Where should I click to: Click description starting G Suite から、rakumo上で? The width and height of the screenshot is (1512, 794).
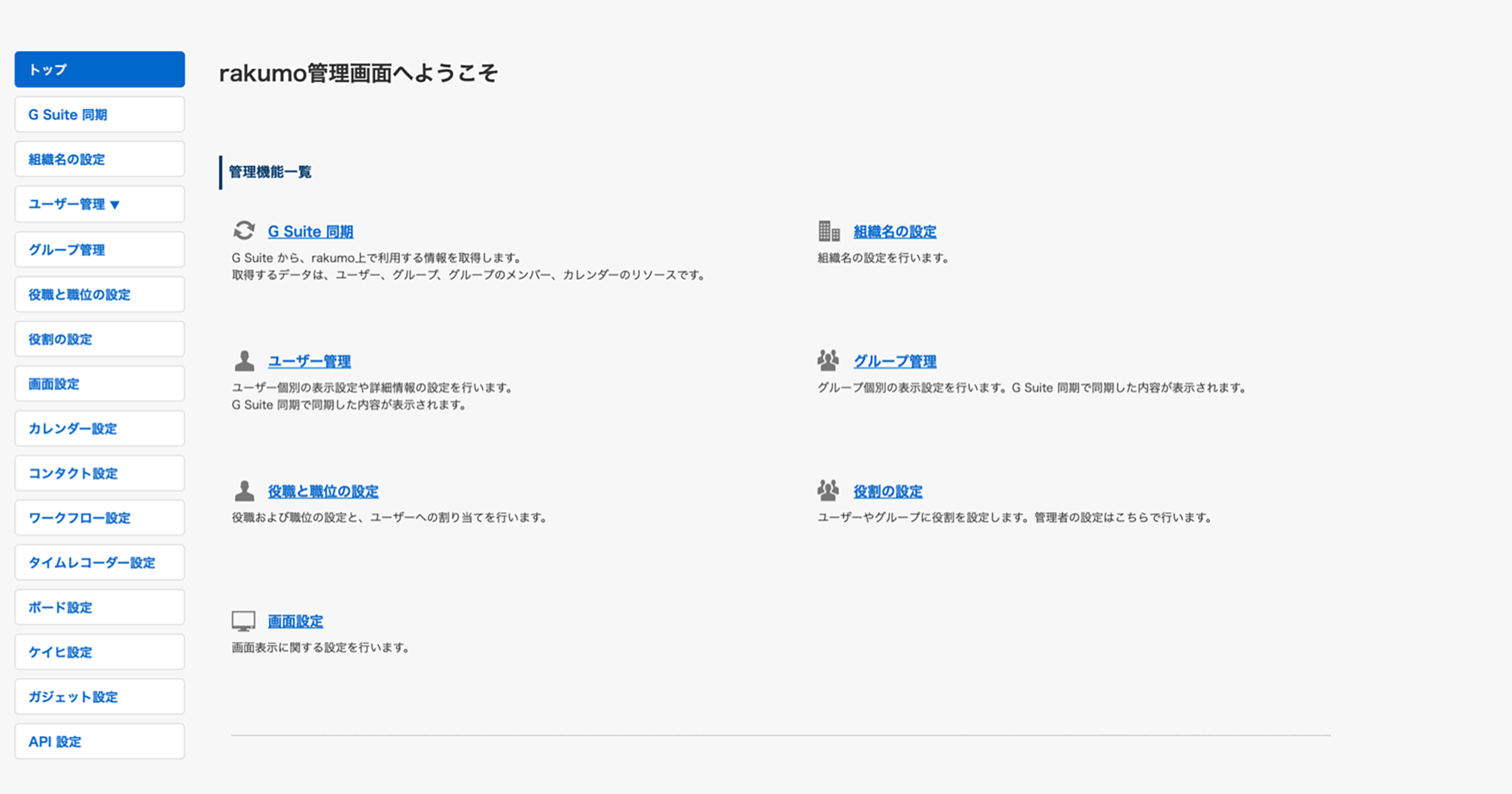(376, 258)
